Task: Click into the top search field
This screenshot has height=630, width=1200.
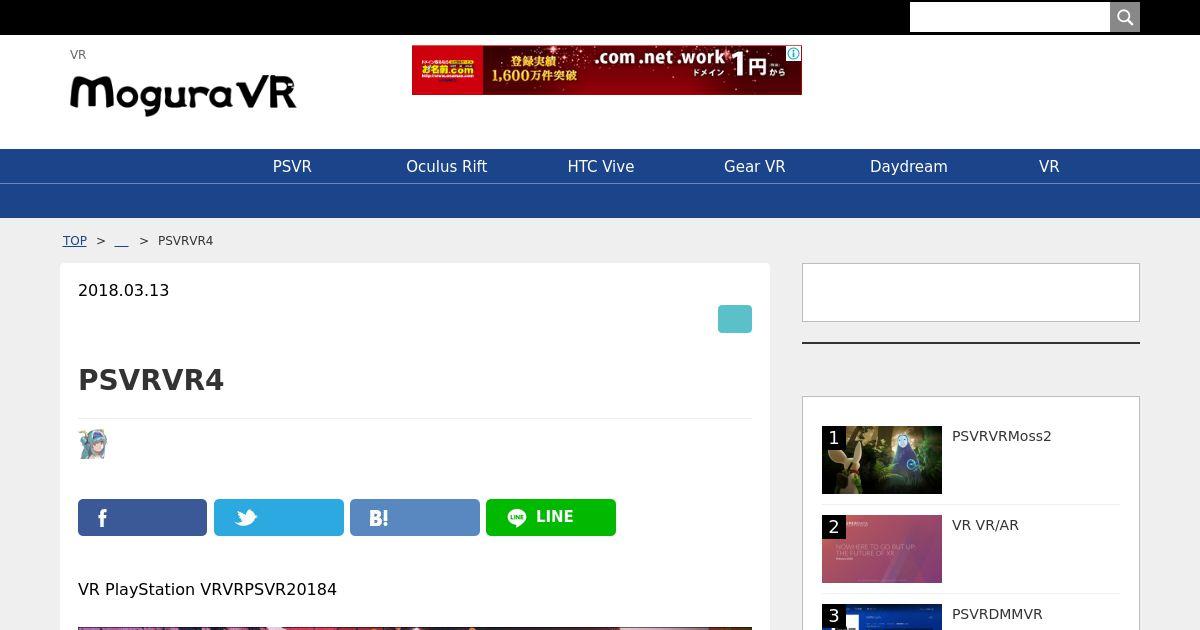Action: pyautogui.click(x=1010, y=17)
